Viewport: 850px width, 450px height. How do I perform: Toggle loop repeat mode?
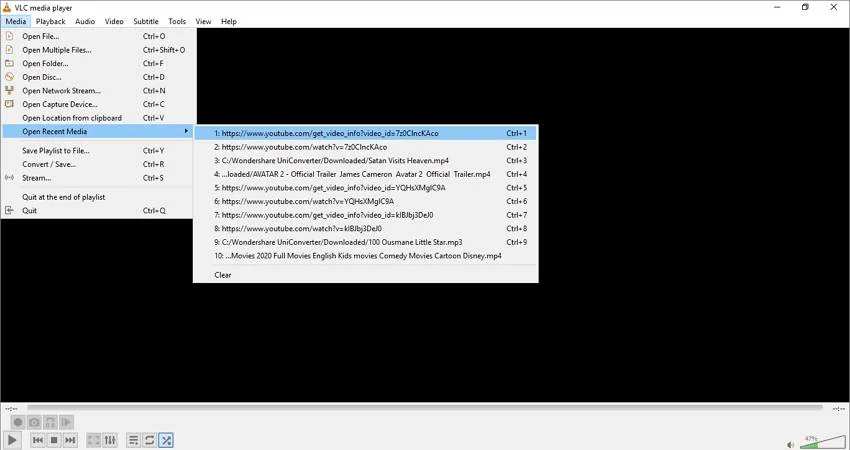(150, 440)
